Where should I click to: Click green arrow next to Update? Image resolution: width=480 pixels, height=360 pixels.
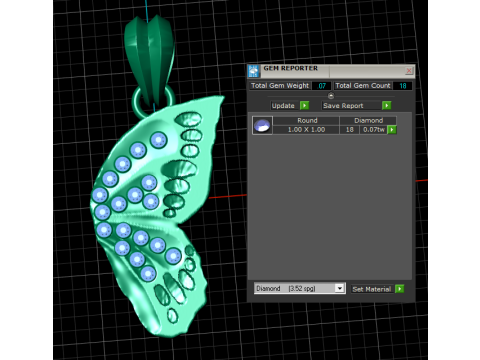[304, 106]
